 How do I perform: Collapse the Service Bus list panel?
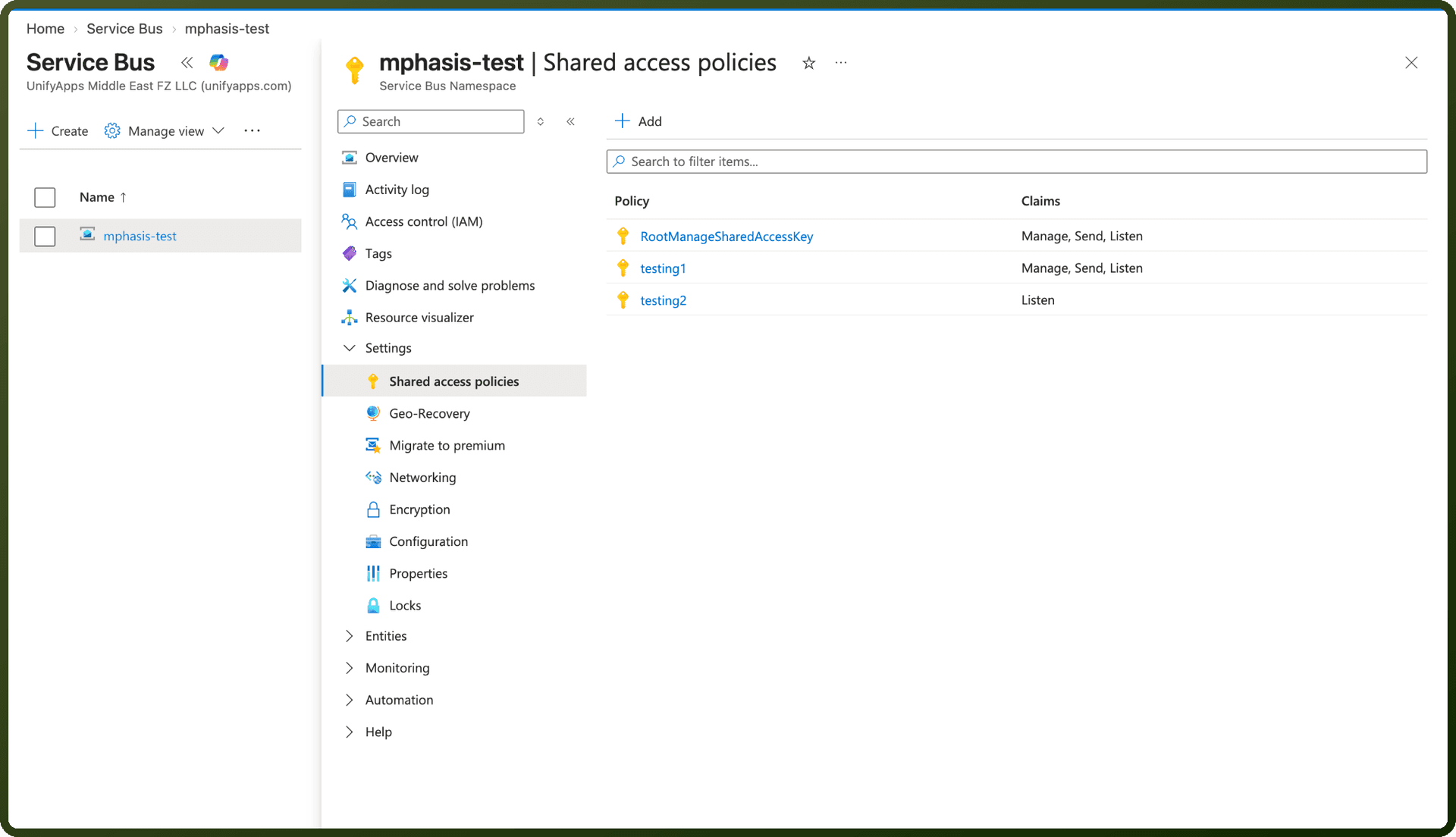tap(187, 62)
